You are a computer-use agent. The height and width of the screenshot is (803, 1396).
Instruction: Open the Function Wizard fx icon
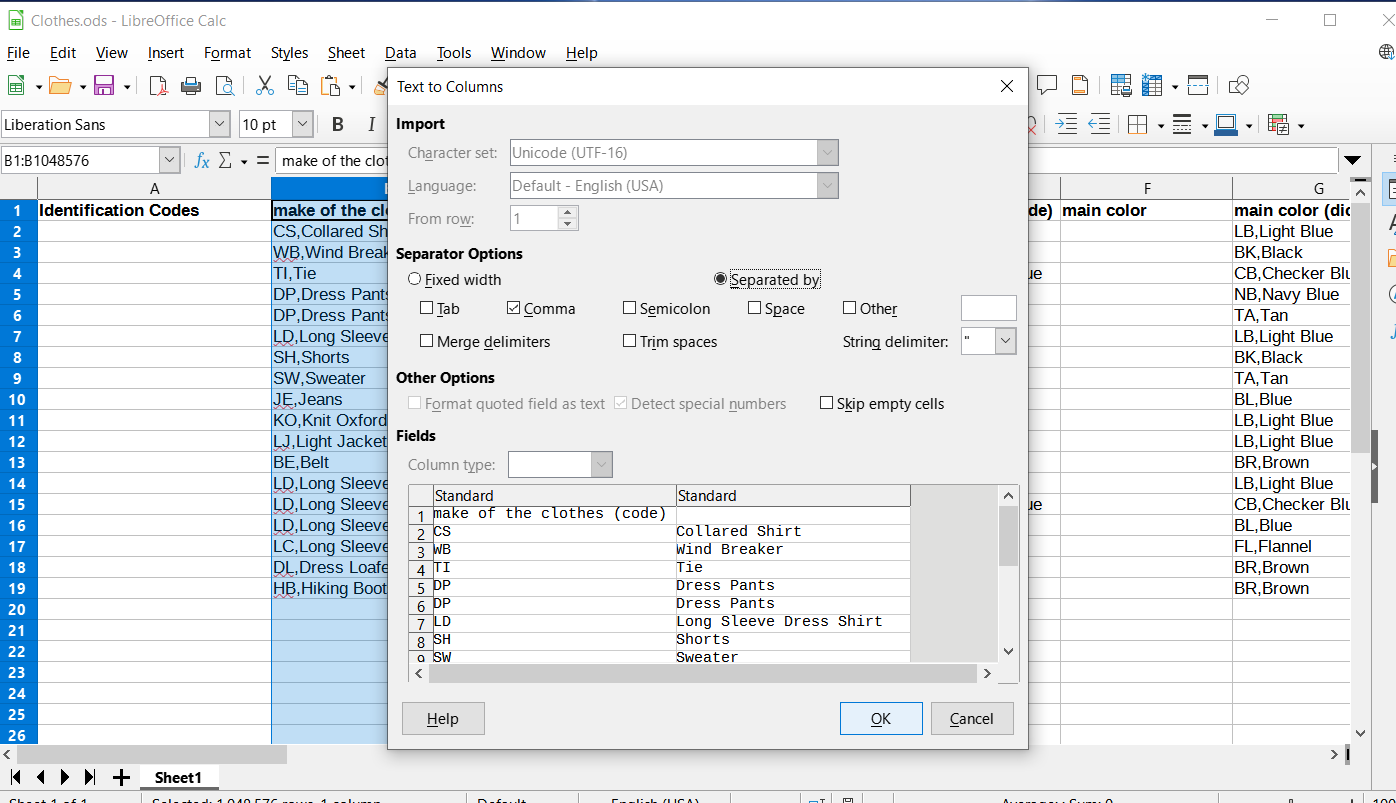[202, 160]
